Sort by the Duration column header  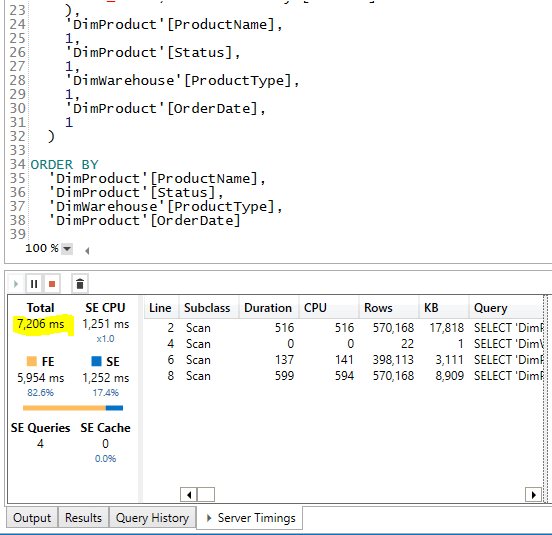269,308
